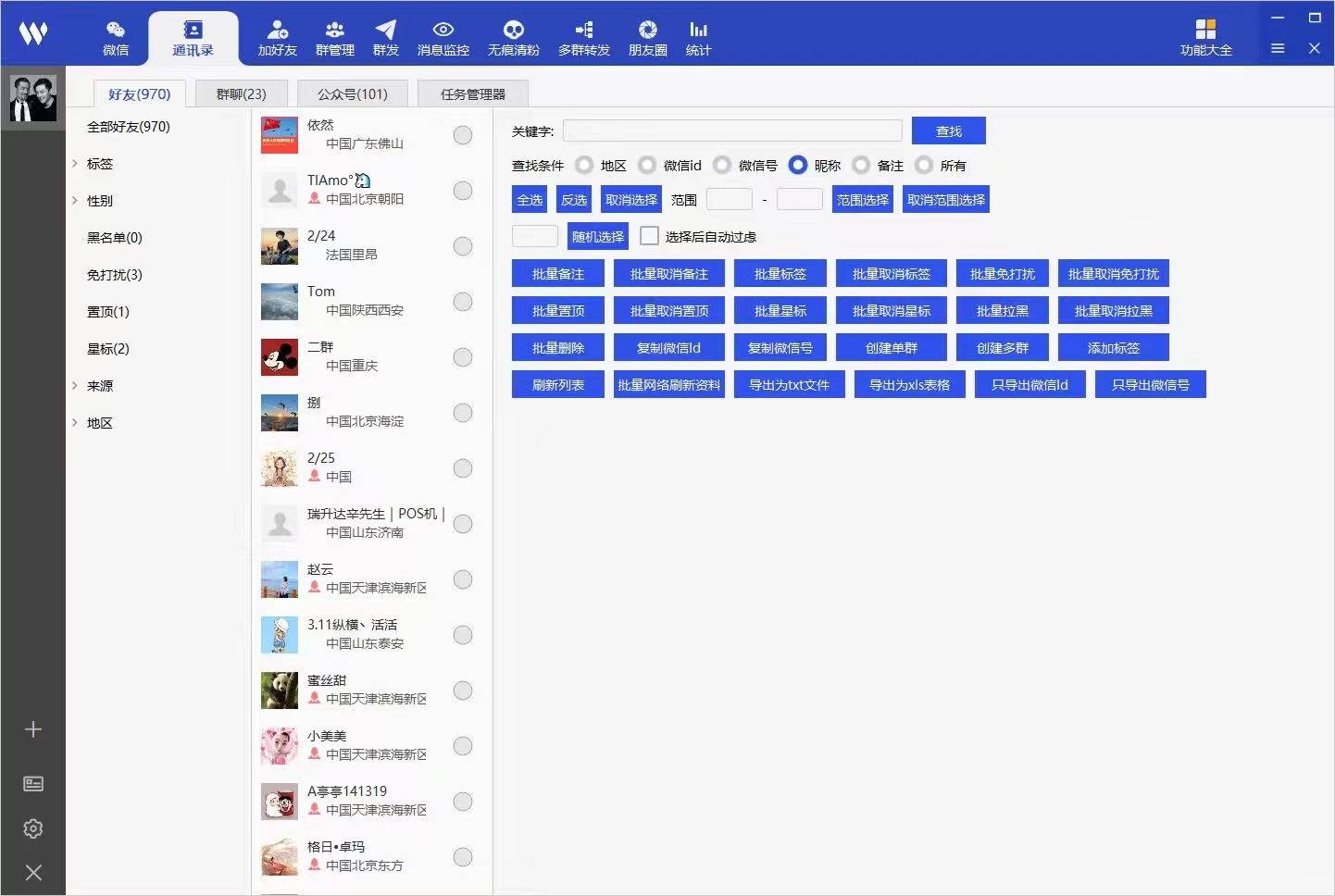Focus the range start input field
This screenshot has width=1335, height=896.
point(730,199)
